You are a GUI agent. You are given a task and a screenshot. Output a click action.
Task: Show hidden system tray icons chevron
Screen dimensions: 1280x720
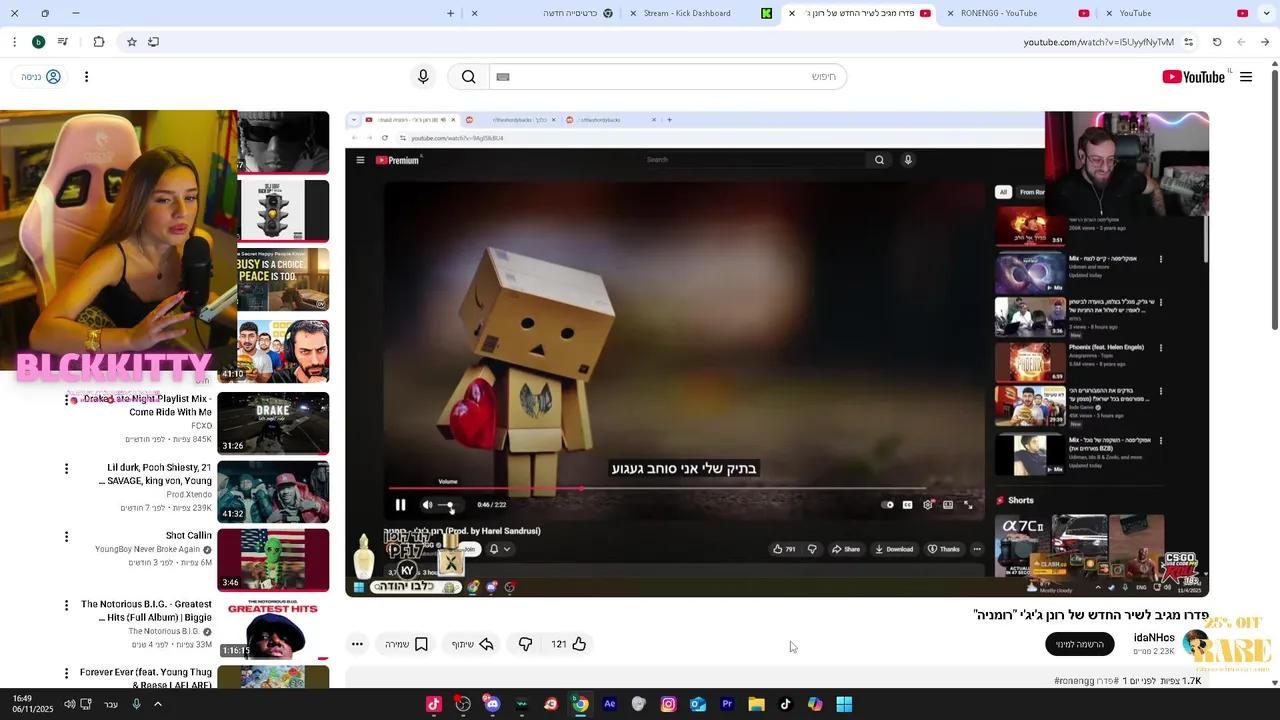pos(157,704)
